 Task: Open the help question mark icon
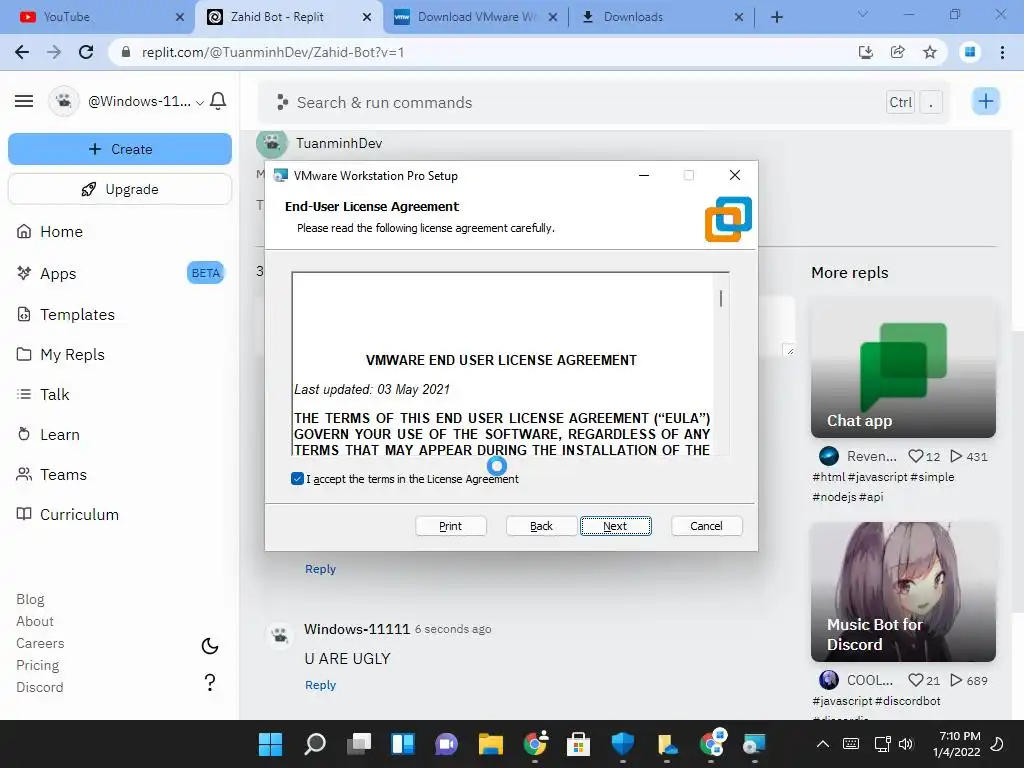(x=210, y=682)
